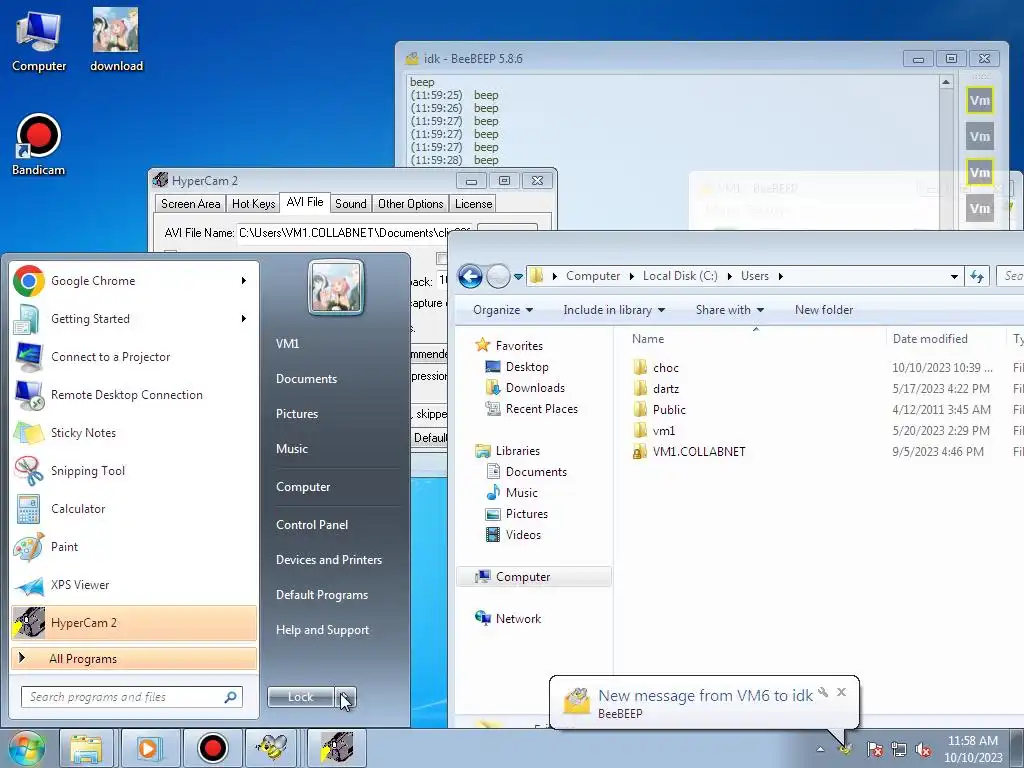Expand address bar history dropdown

coord(954,276)
